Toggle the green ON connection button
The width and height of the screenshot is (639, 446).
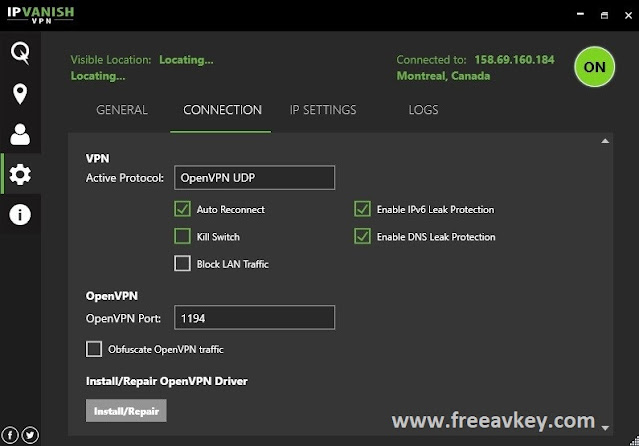pos(594,67)
